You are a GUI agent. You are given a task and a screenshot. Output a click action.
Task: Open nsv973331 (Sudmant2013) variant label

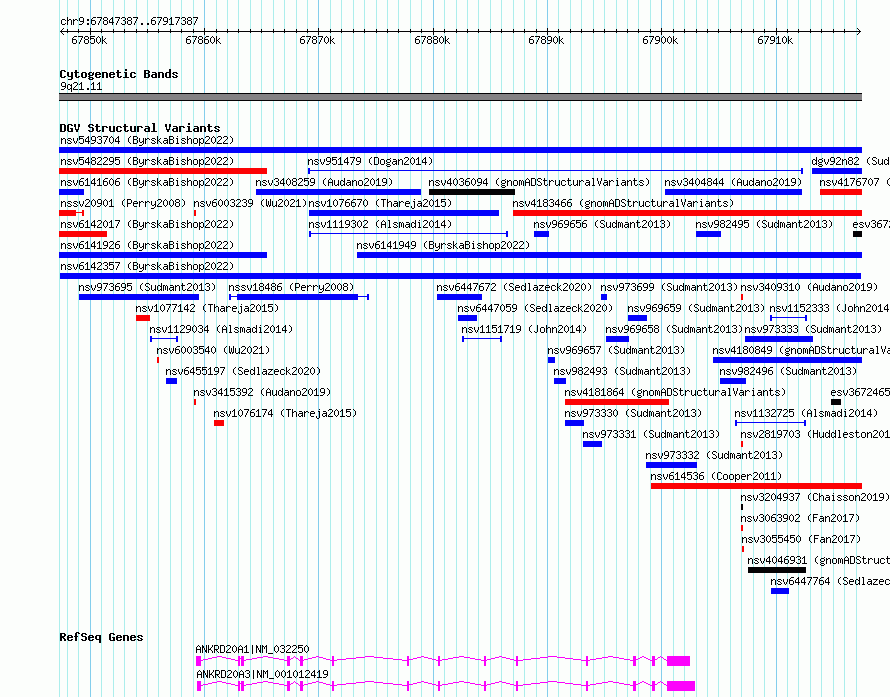click(651, 434)
